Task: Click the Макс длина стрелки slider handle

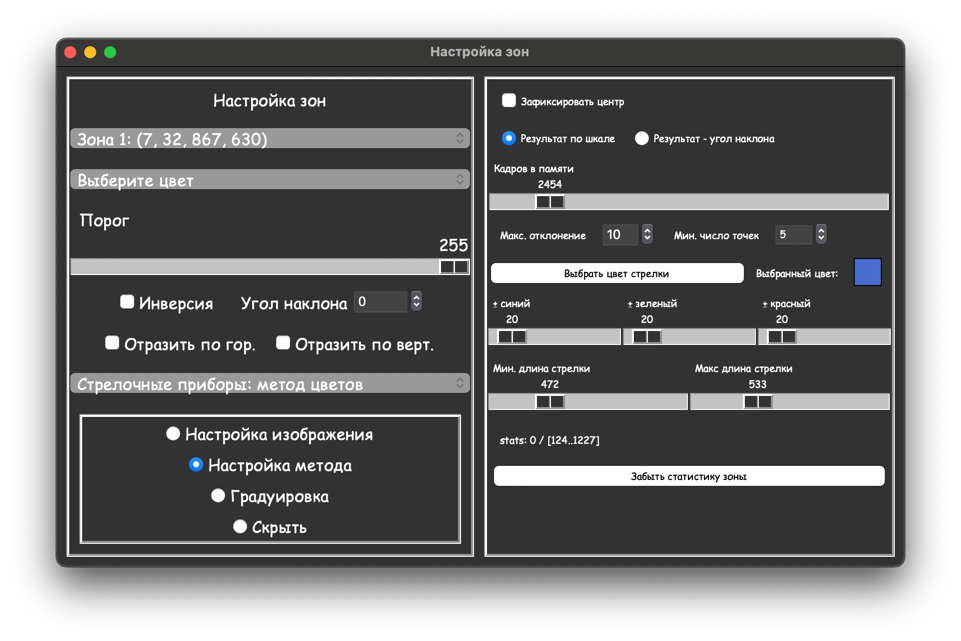Action: click(757, 402)
